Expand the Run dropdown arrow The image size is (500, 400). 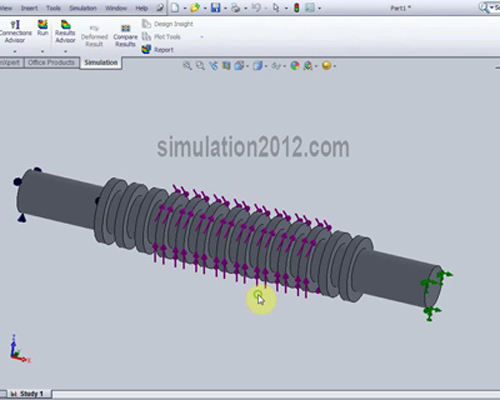tap(42, 51)
